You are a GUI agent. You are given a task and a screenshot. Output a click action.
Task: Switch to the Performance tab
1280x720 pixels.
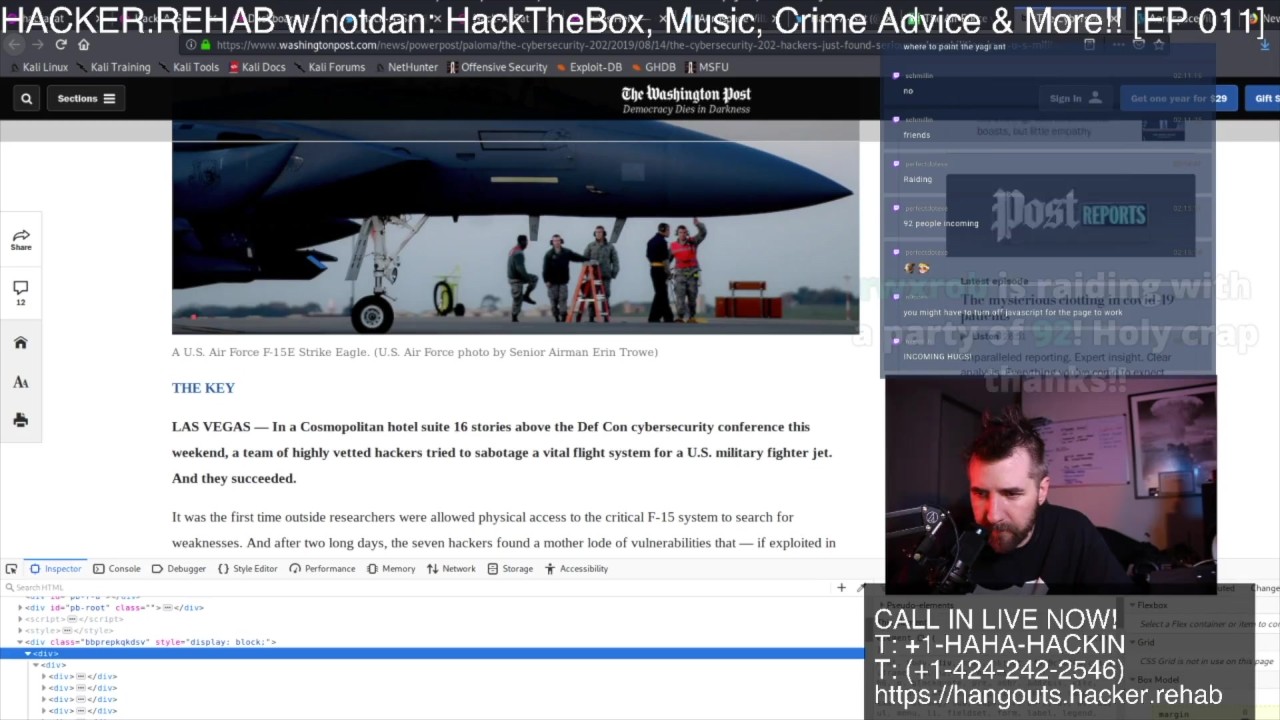pos(322,569)
